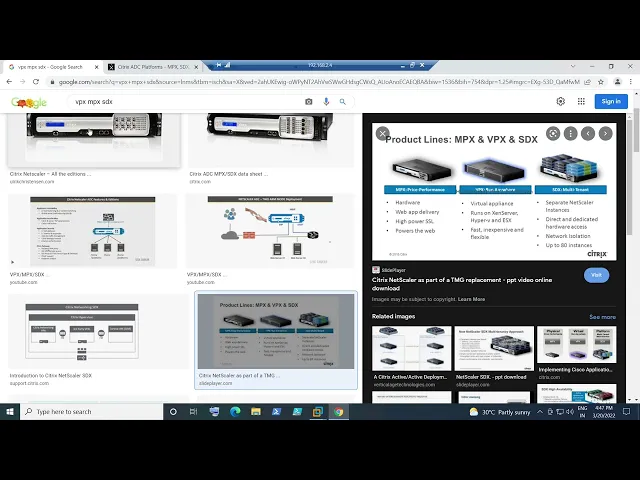The height and width of the screenshot is (480, 640).
Task: Open PowerShell from taskbar
Action: pos(276,412)
